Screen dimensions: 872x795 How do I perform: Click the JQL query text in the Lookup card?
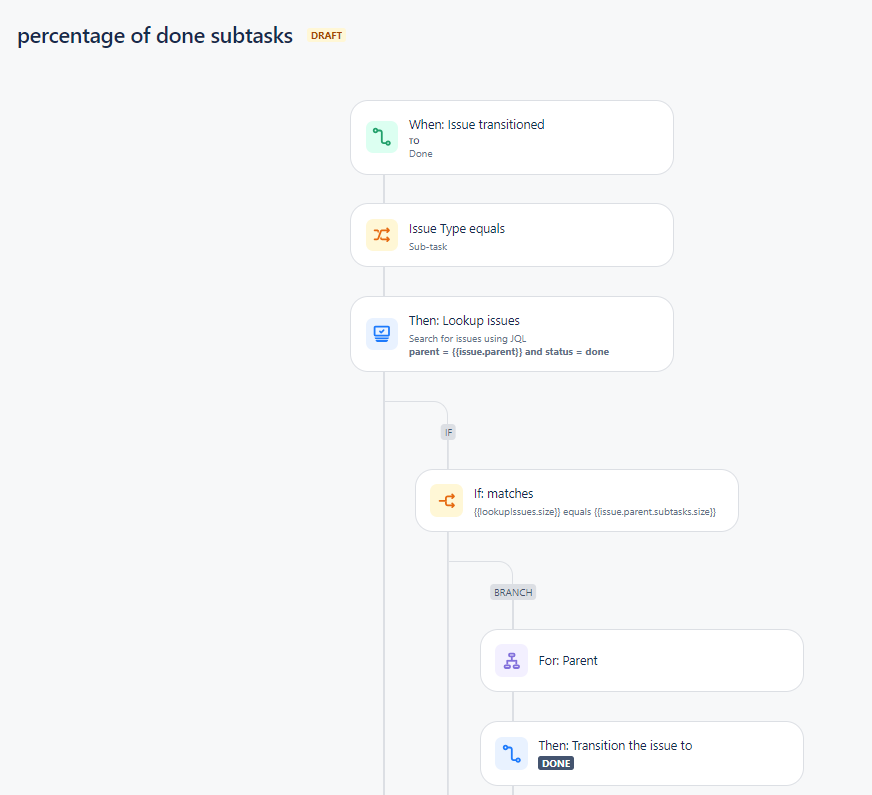[x=509, y=352]
